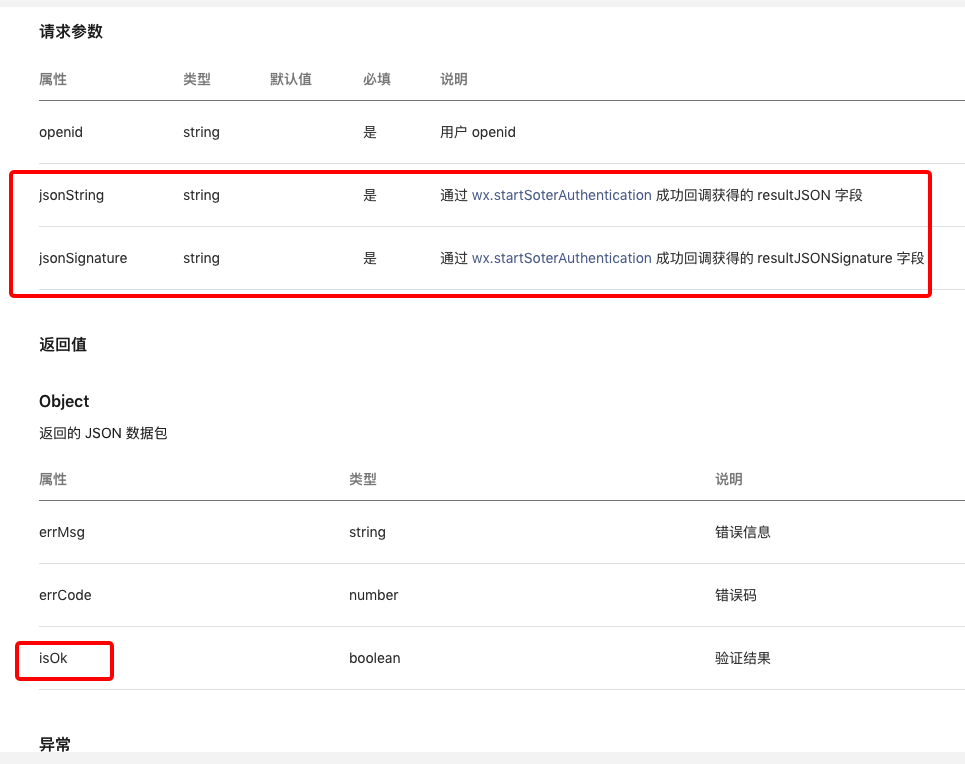This screenshot has height=764, width=965.
Task: Select the text 返回的 JSON 数据包
Action: [103, 433]
